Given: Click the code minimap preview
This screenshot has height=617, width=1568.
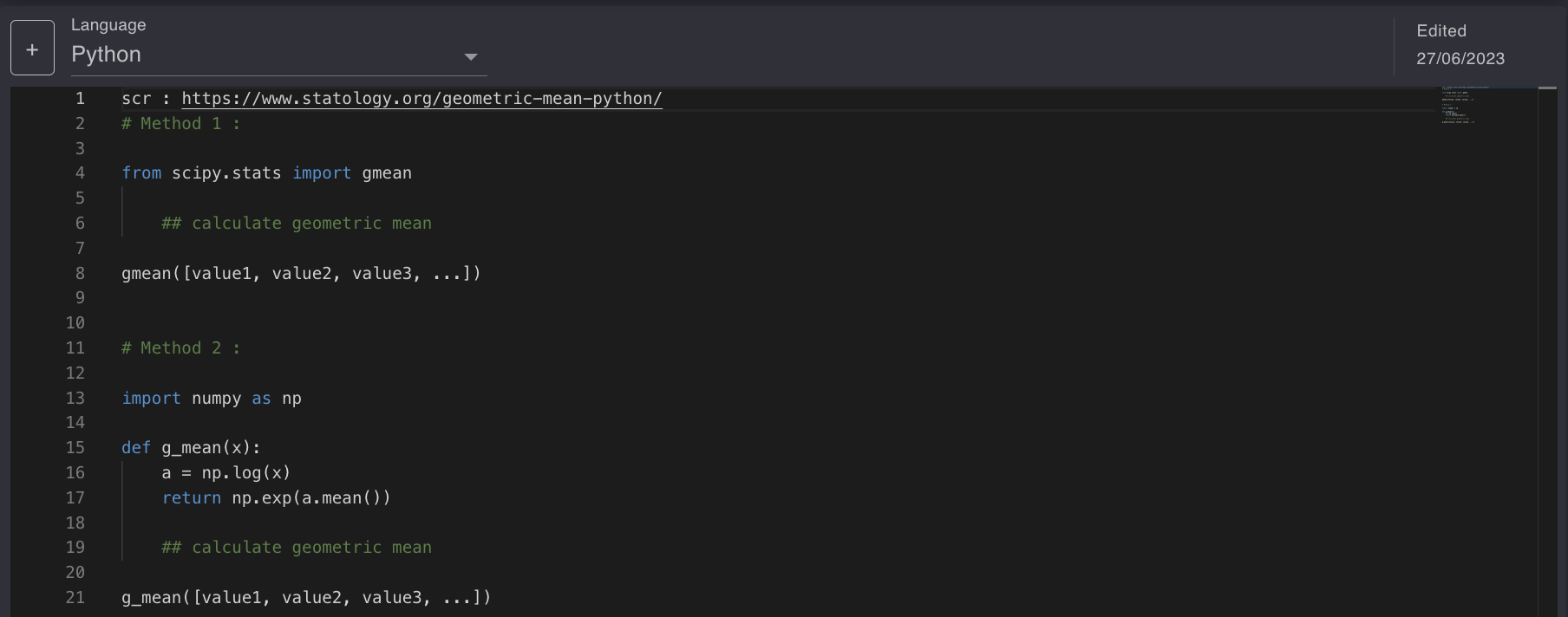Looking at the screenshot, I should pyautogui.click(x=1464, y=105).
